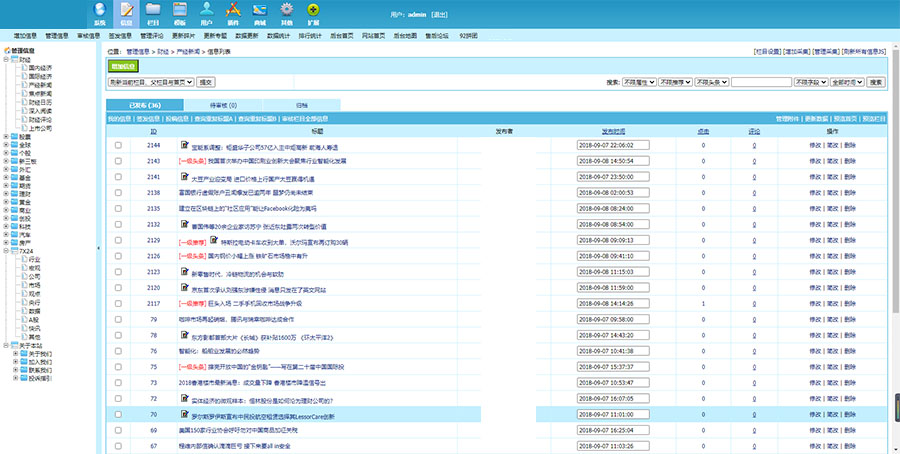
Task: Click the page icon beside 快讯
Action: 24,328
